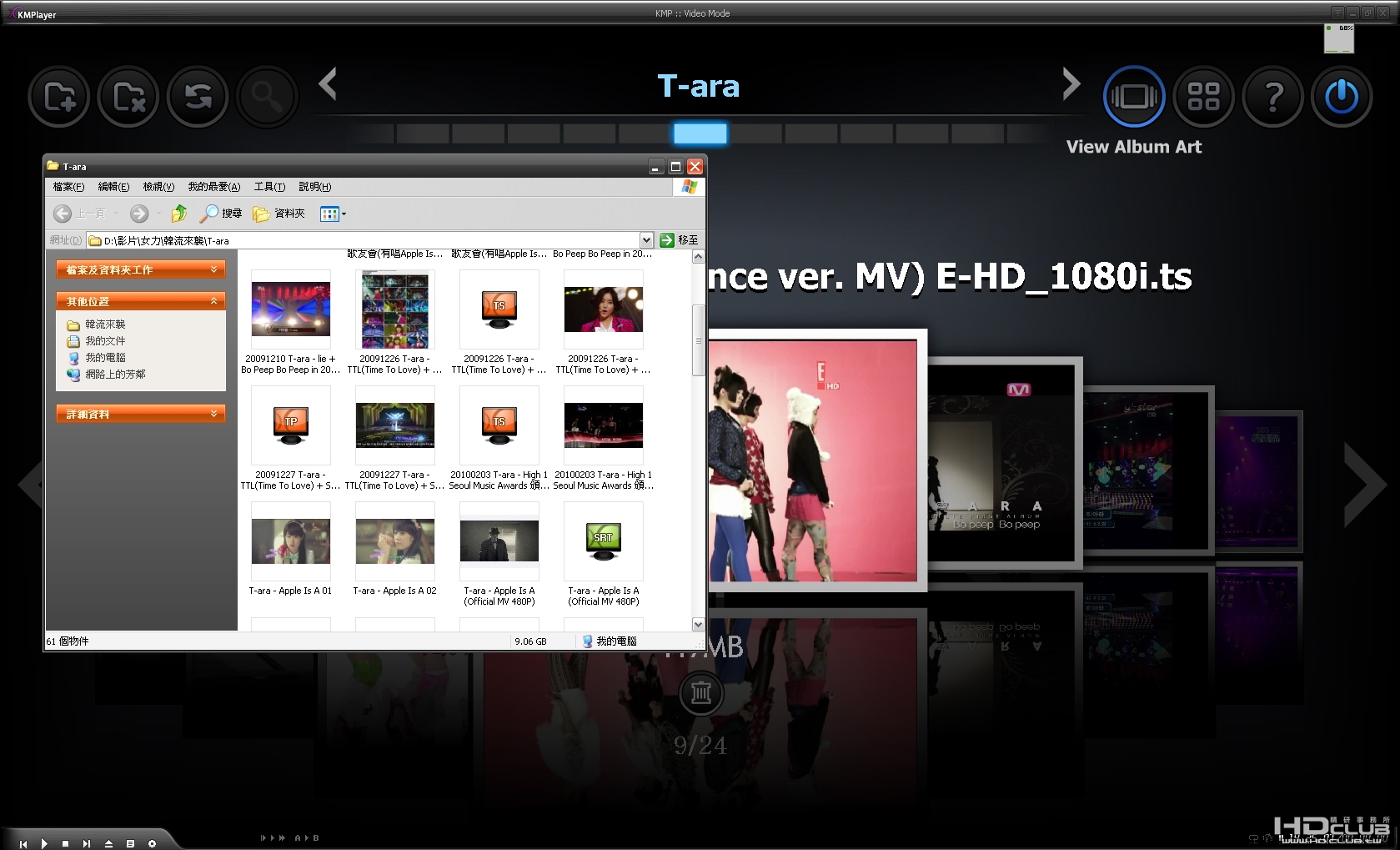Open the 檢視(V) menu in Explorer
This screenshot has width=1400, height=850.
[x=158, y=187]
